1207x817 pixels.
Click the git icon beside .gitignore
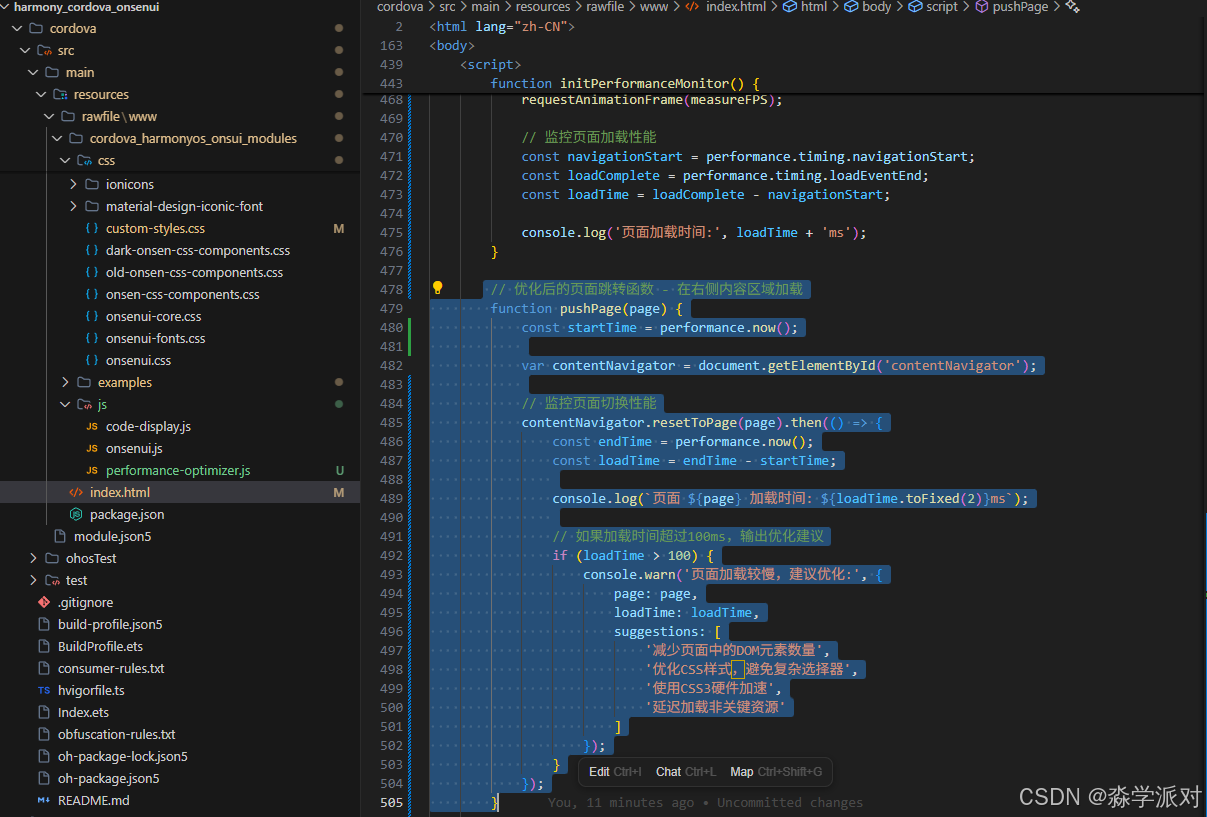pos(43,603)
